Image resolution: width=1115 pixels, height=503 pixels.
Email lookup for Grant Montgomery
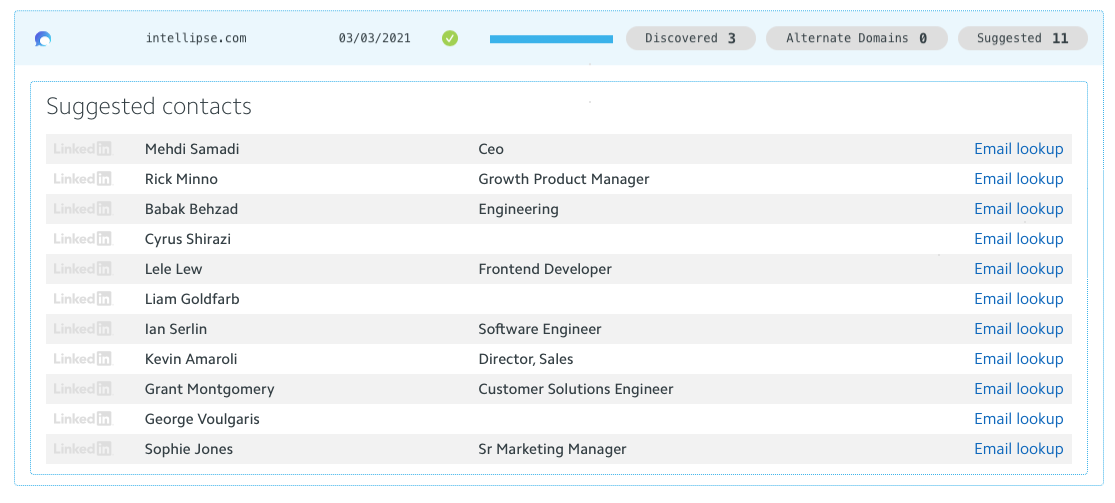click(1018, 389)
